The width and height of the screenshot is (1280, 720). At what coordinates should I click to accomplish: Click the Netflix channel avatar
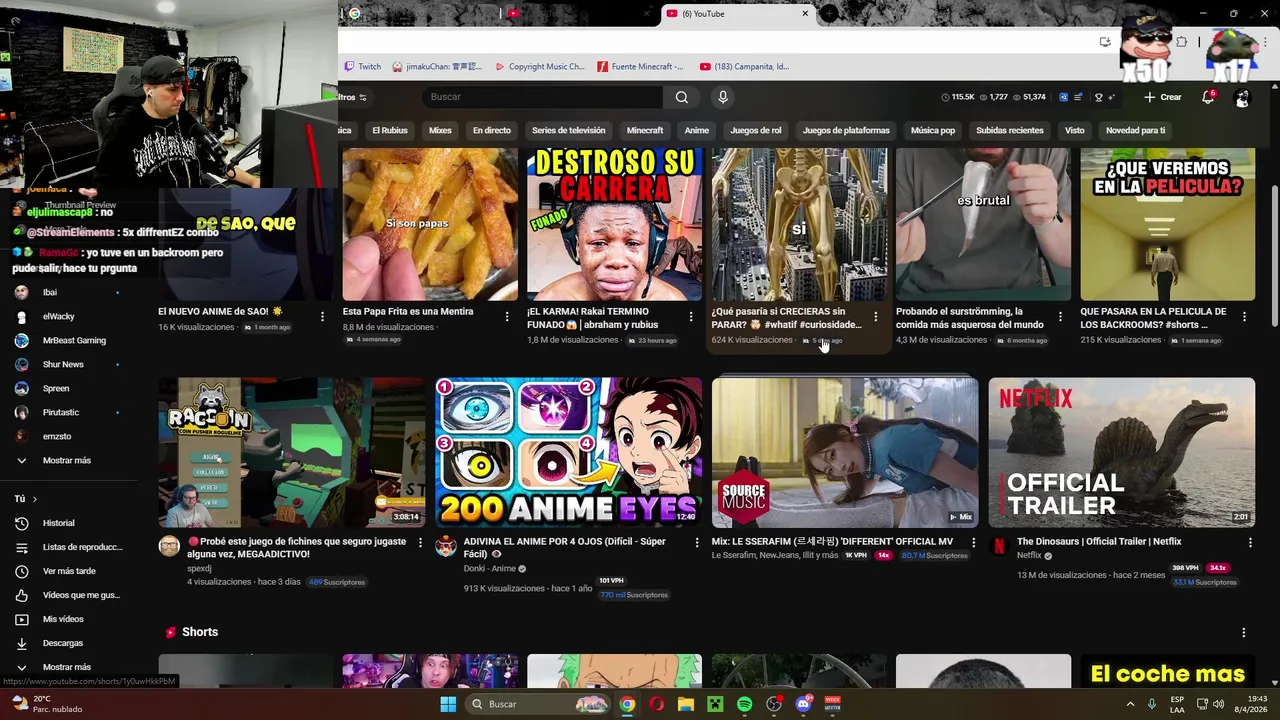[x=998, y=546]
